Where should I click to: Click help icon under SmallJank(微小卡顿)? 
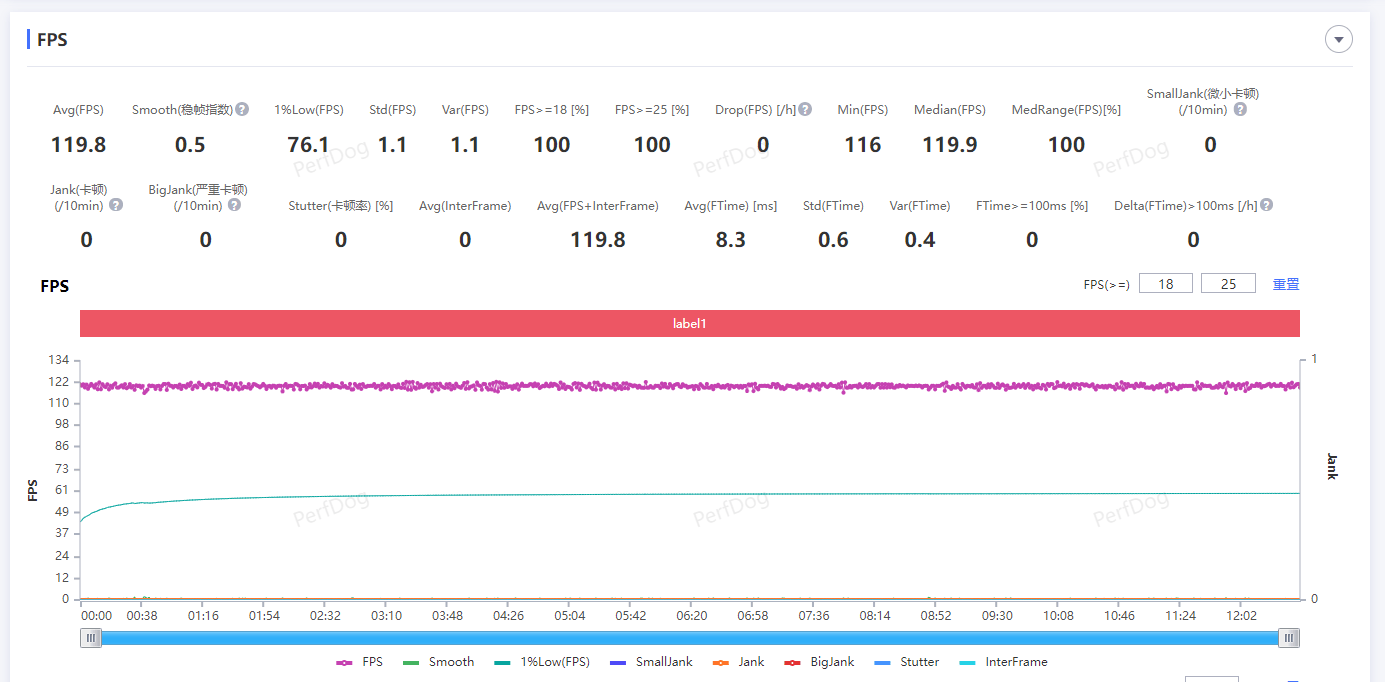tap(1240, 109)
